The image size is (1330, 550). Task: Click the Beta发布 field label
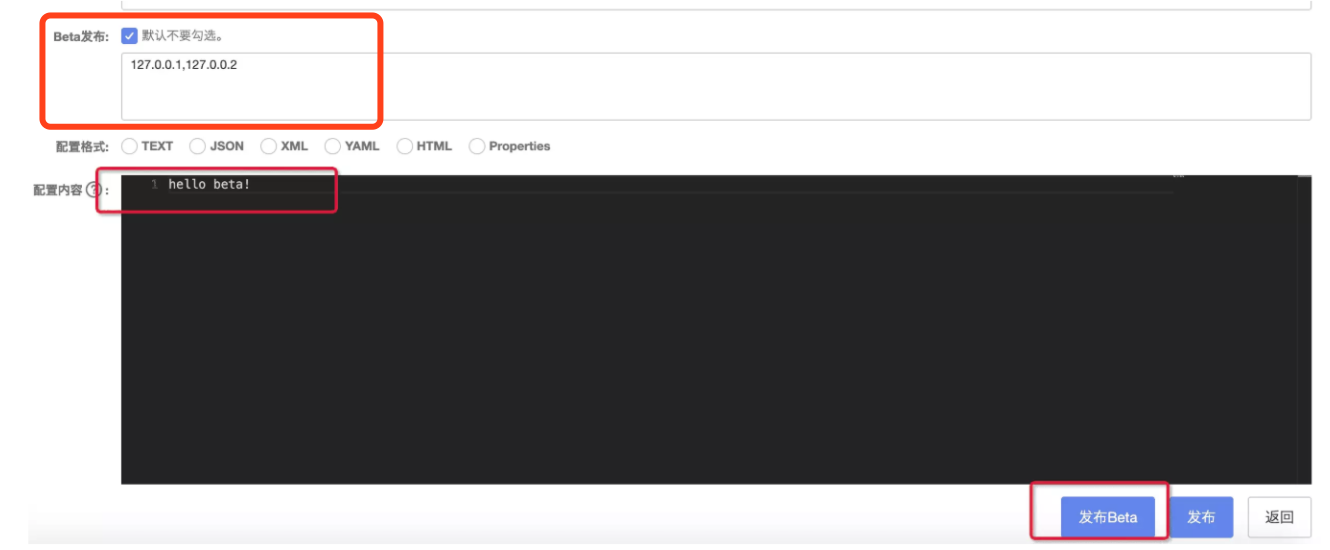click(82, 36)
